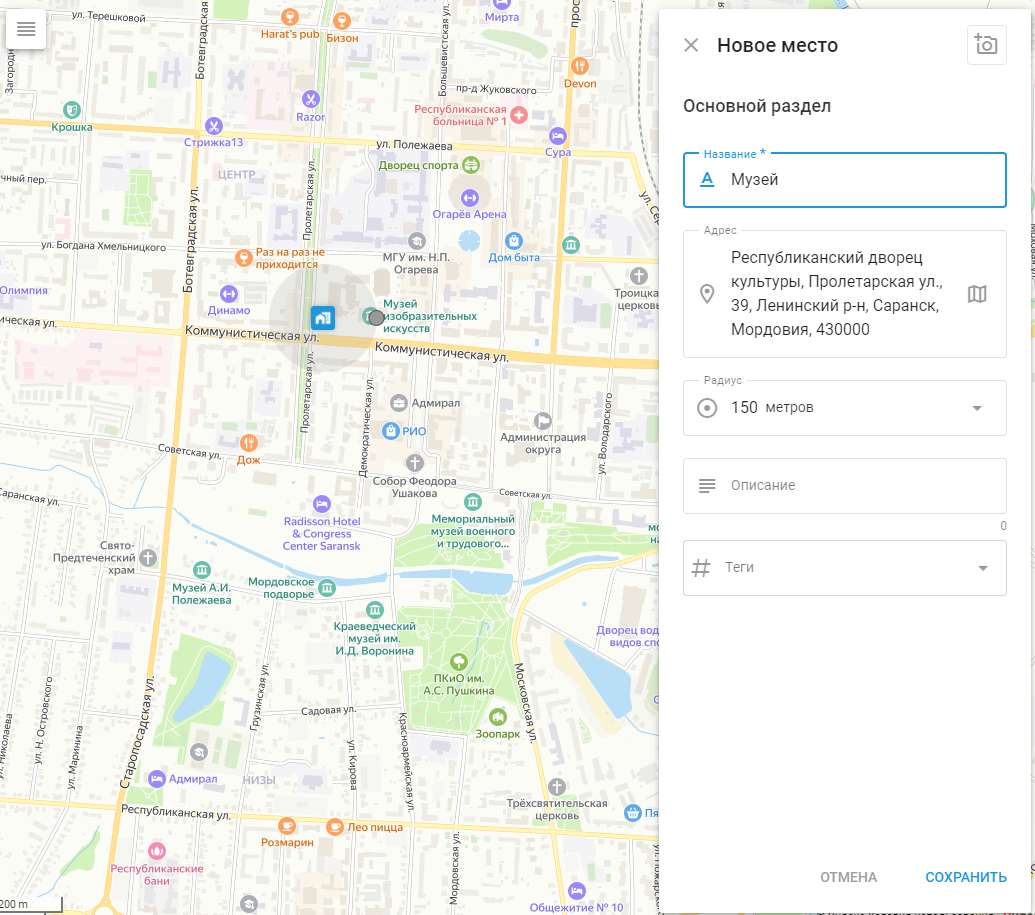Select the blue home marker on the map
1035x915 pixels.
click(323, 318)
